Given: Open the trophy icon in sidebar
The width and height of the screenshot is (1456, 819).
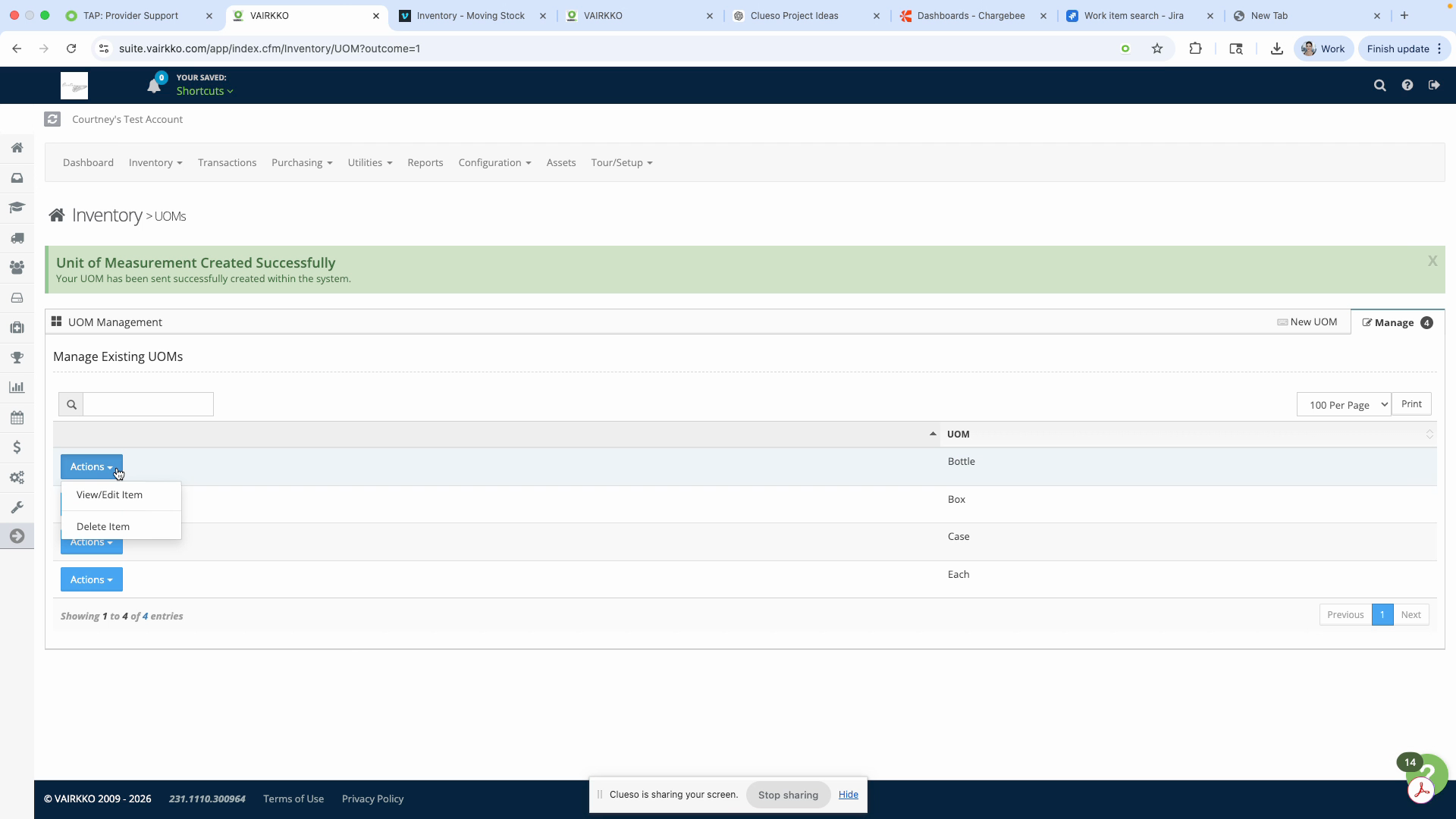Looking at the screenshot, I should point(17,357).
